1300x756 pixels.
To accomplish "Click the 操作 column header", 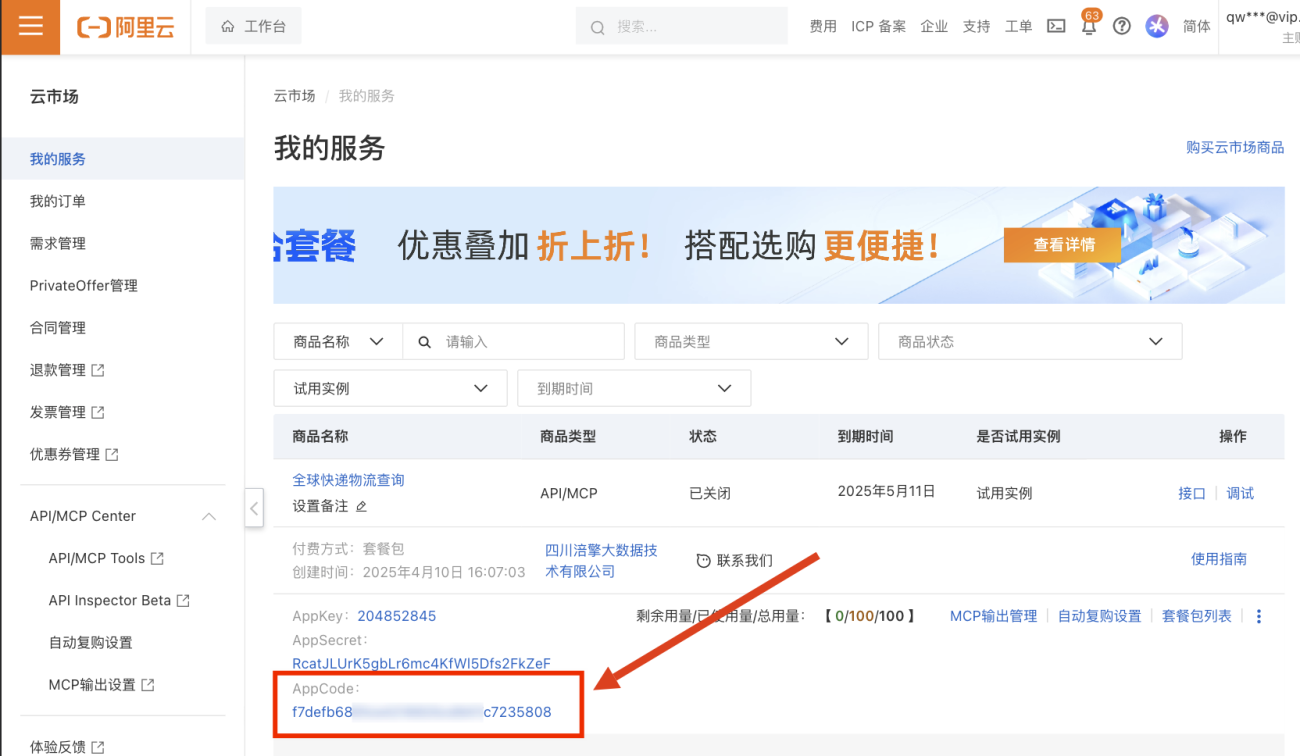I will click(1232, 436).
